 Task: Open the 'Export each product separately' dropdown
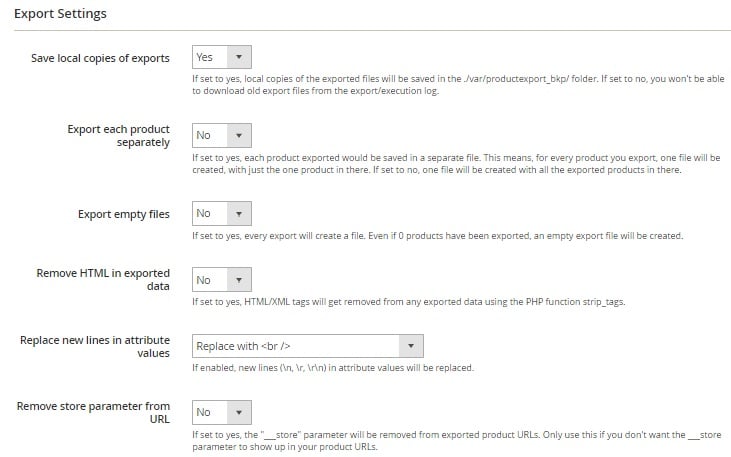[222, 135]
